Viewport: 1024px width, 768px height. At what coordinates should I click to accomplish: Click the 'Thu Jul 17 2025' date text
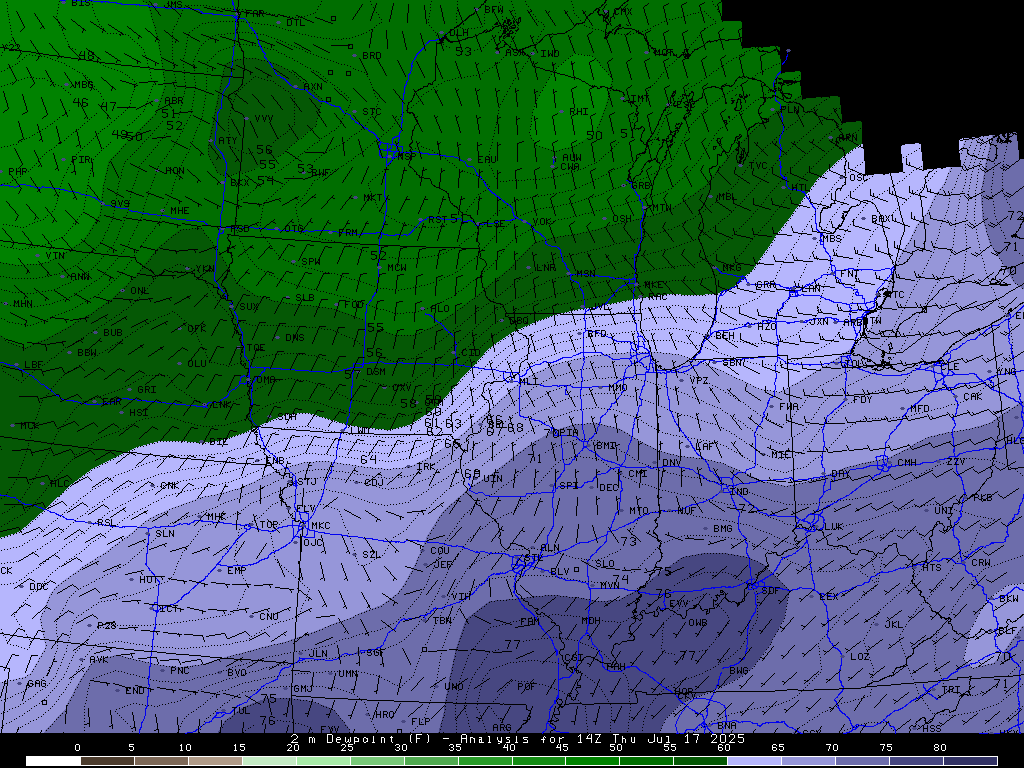pos(678,739)
